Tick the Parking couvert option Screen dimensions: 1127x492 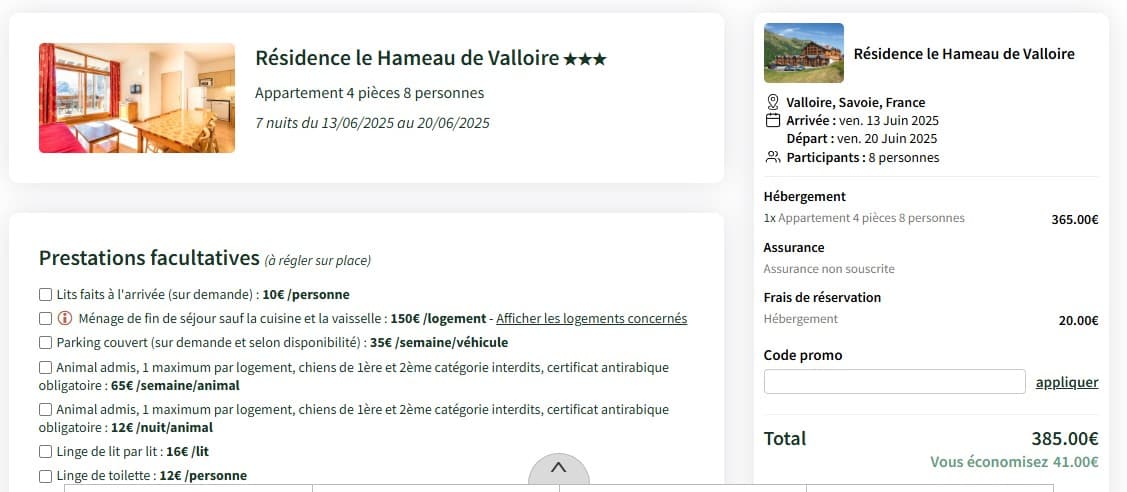click(45, 343)
